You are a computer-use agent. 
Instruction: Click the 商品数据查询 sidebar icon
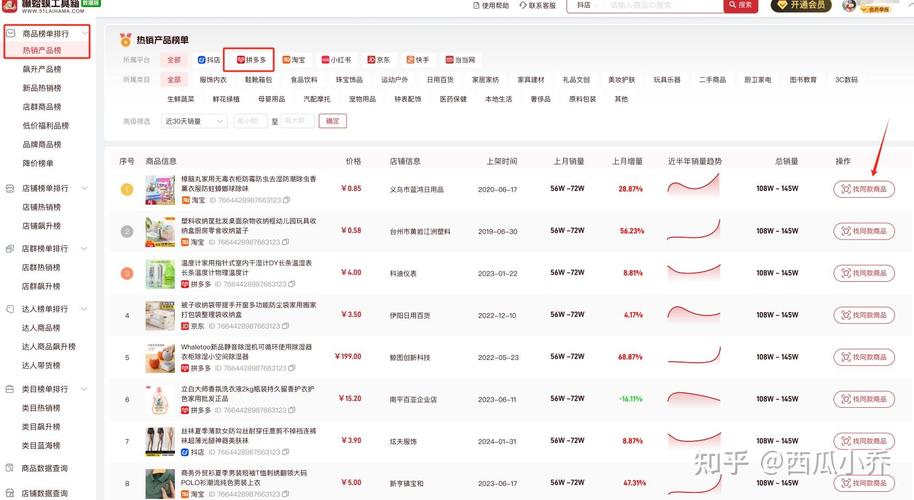point(10,468)
